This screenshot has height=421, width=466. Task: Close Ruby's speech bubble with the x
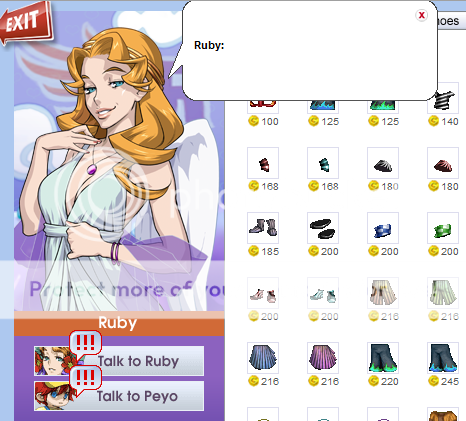pos(421,15)
